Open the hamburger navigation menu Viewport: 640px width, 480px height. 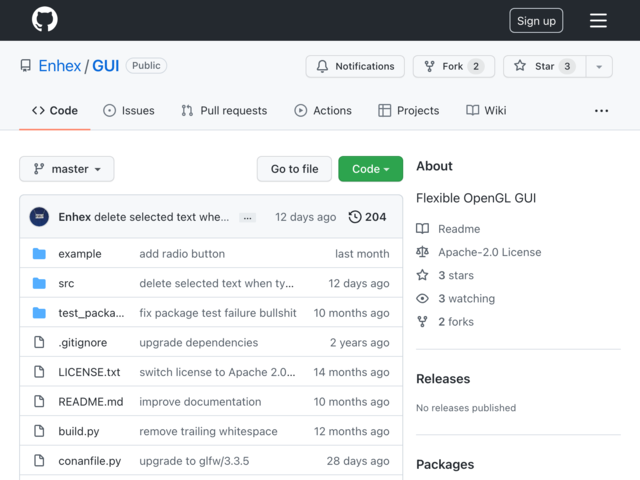tap(598, 20)
